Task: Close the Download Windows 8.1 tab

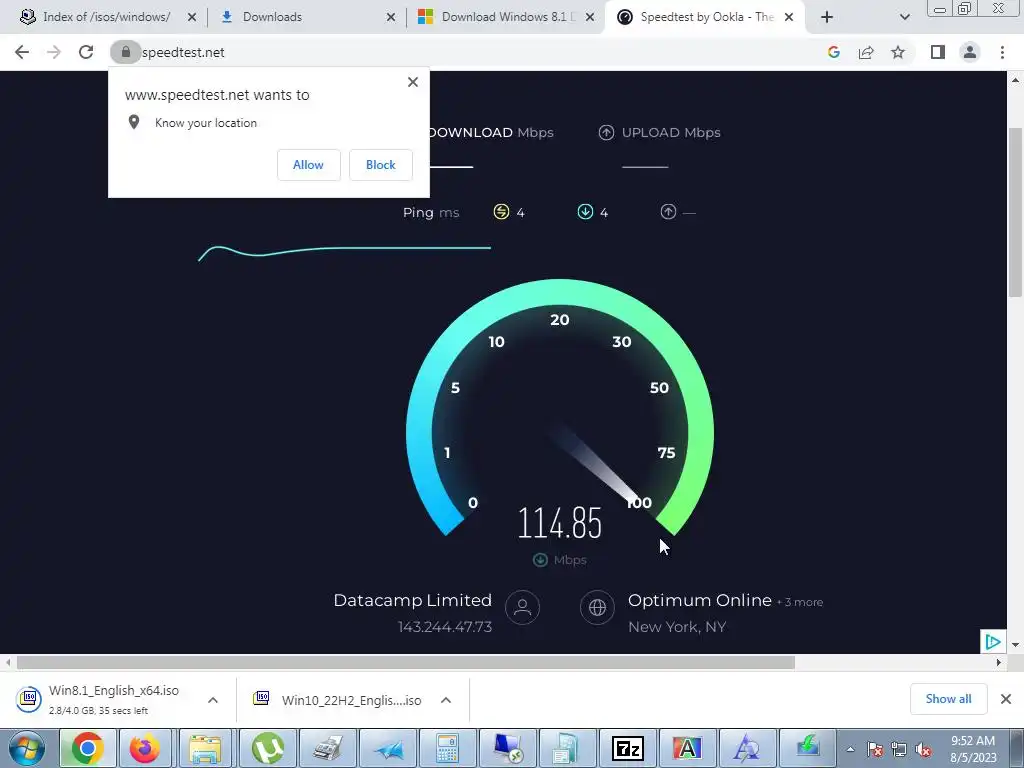Action: (590, 18)
